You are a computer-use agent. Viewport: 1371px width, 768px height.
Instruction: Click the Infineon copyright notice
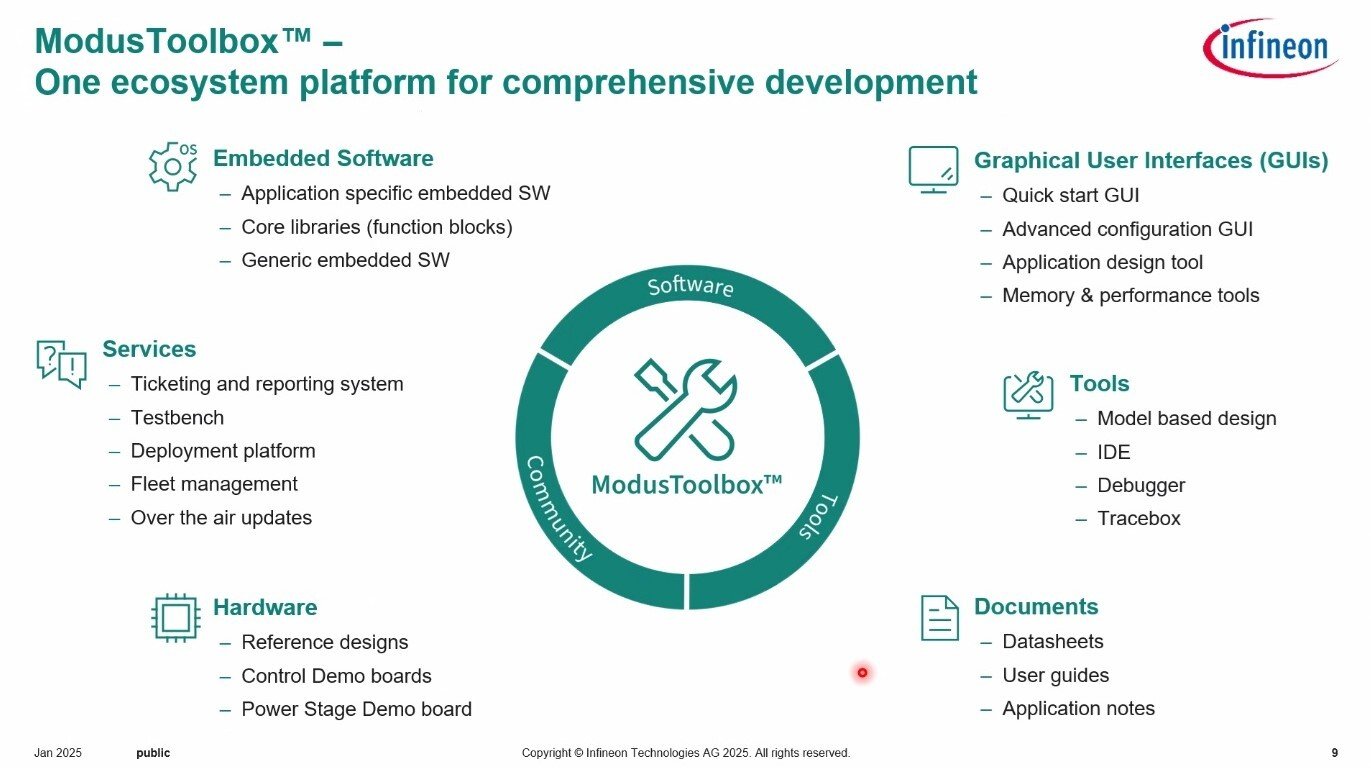(x=686, y=753)
